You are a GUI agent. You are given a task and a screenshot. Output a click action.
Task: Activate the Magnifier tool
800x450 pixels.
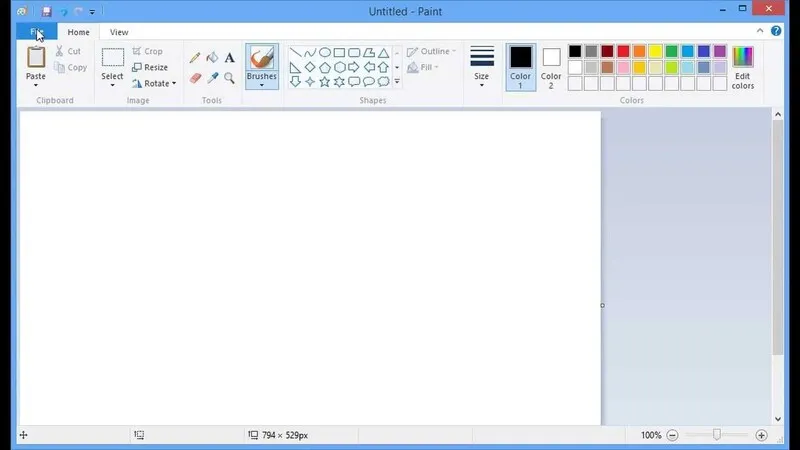229,78
